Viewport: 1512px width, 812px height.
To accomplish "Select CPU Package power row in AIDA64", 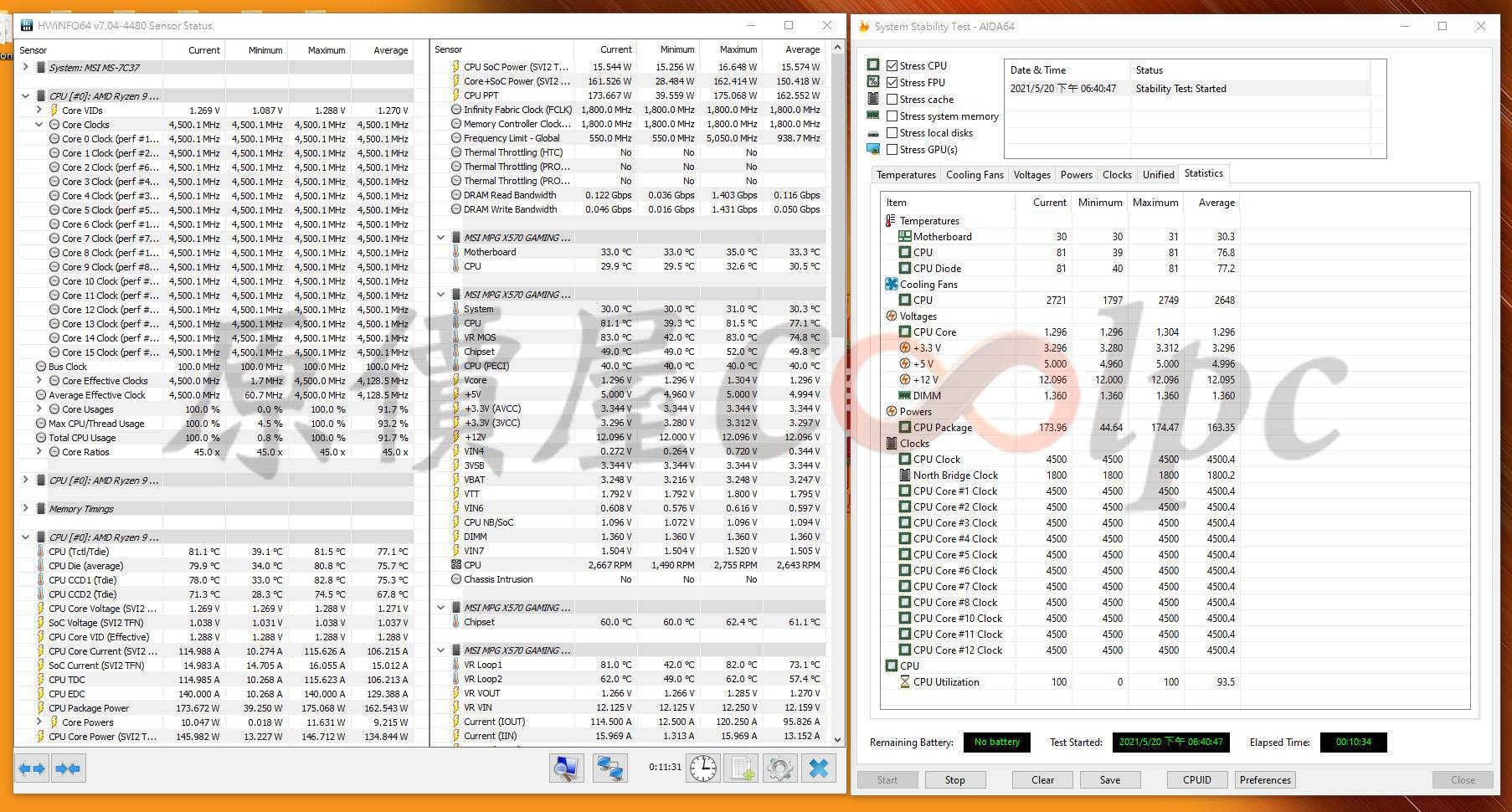I will [x=1061, y=428].
